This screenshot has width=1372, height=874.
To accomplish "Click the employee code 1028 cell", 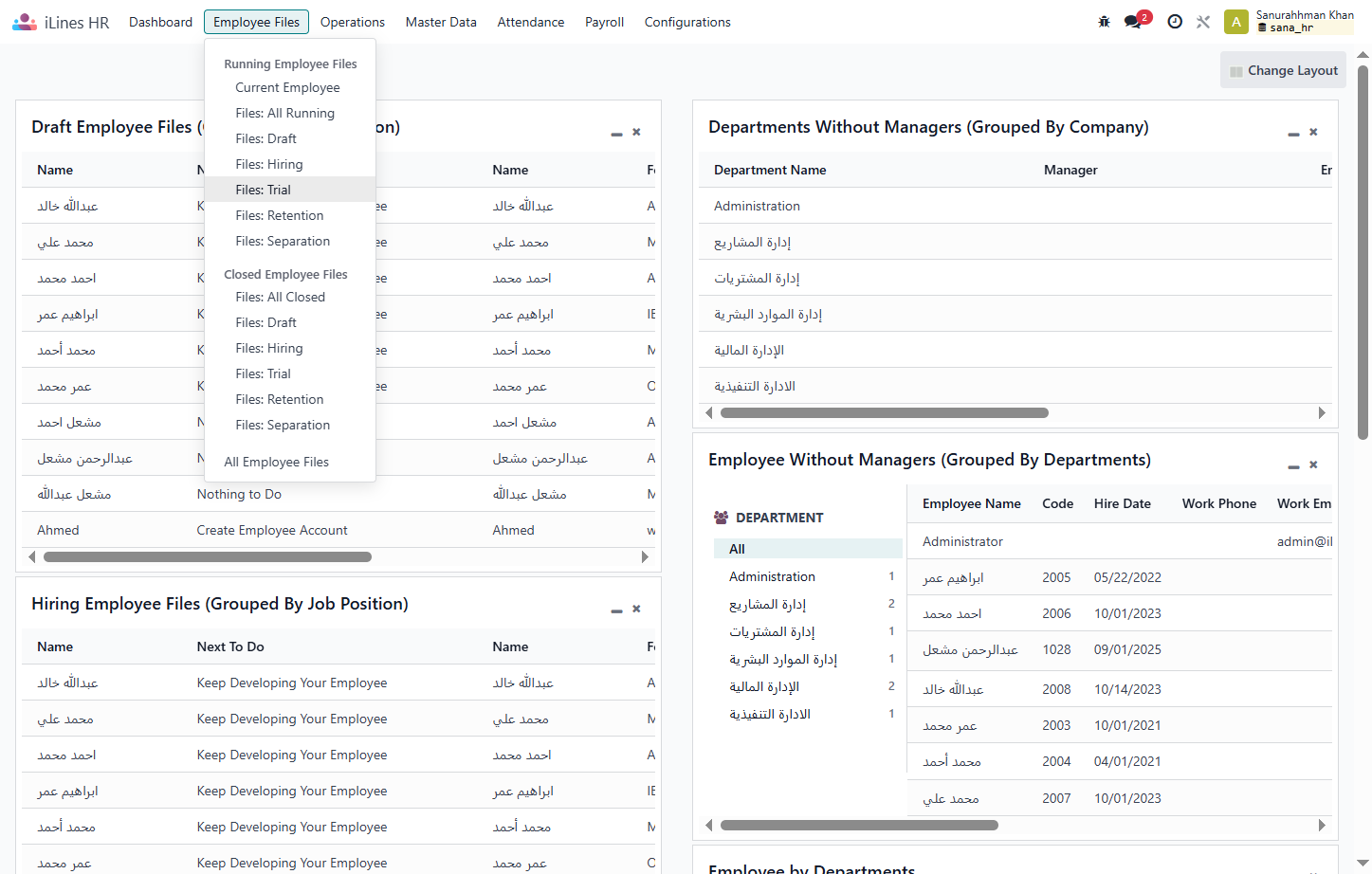I will coord(1056,649).
